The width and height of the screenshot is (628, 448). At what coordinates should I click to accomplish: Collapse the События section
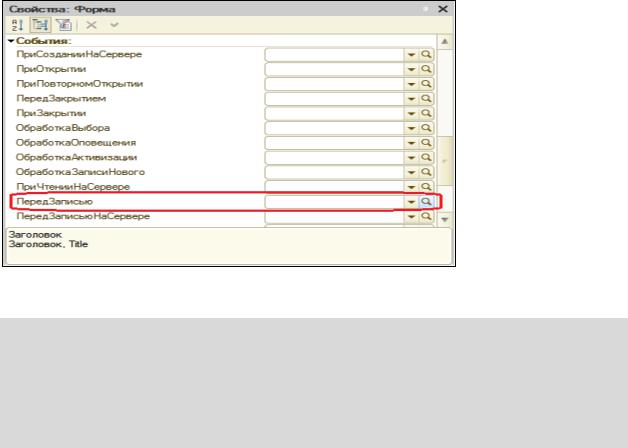[x=11, y=41]
